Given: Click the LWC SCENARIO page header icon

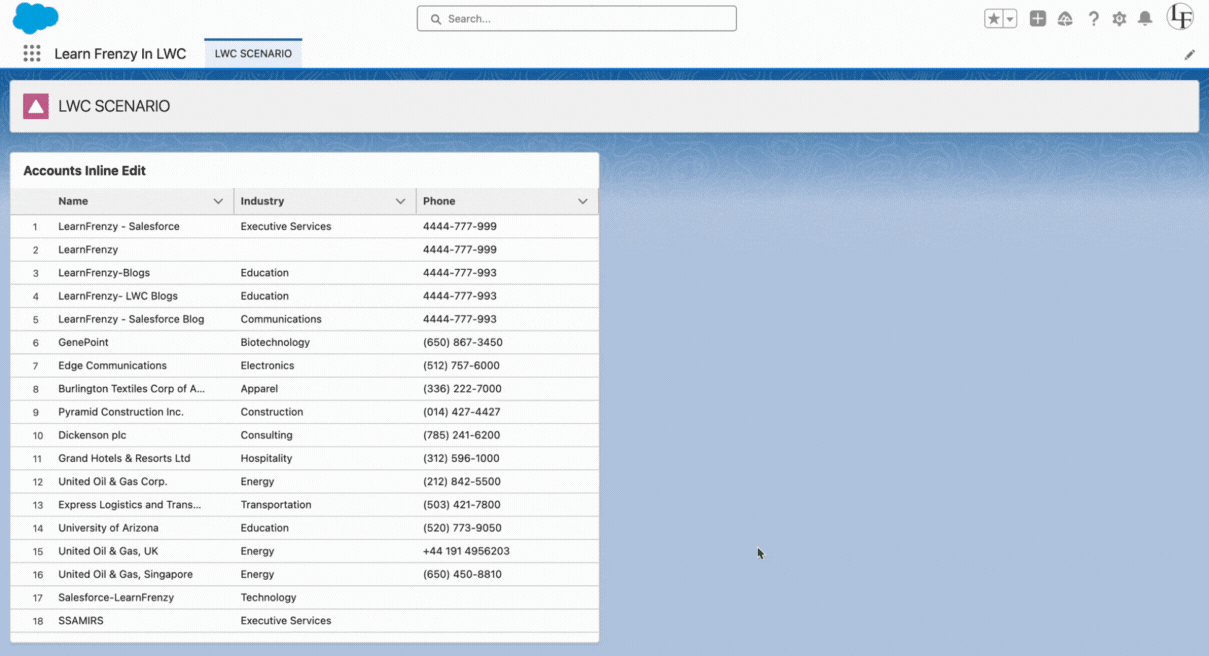Looking at the screenshot, I should pyautogui.click(x=36, y=106).
